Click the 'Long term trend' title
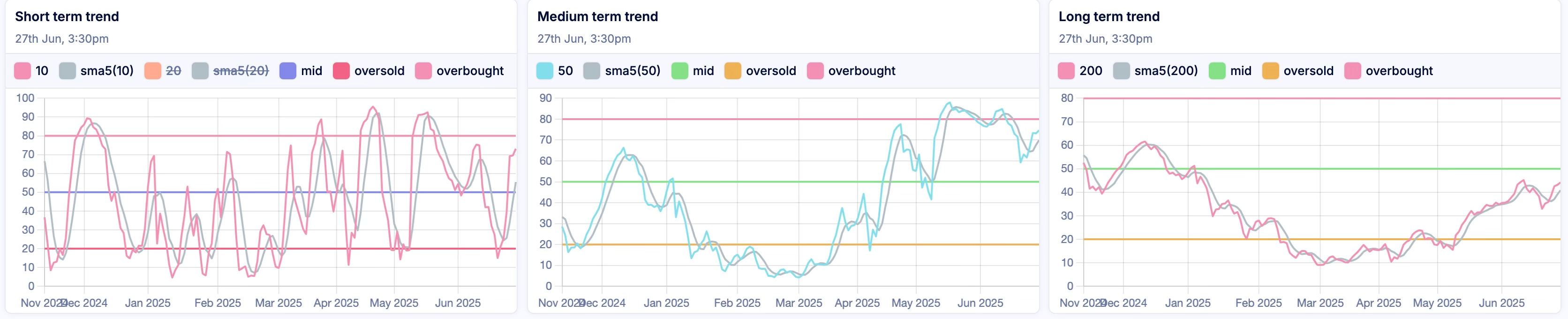This screenshot has width=1568, height=319. click(1109, 16)
